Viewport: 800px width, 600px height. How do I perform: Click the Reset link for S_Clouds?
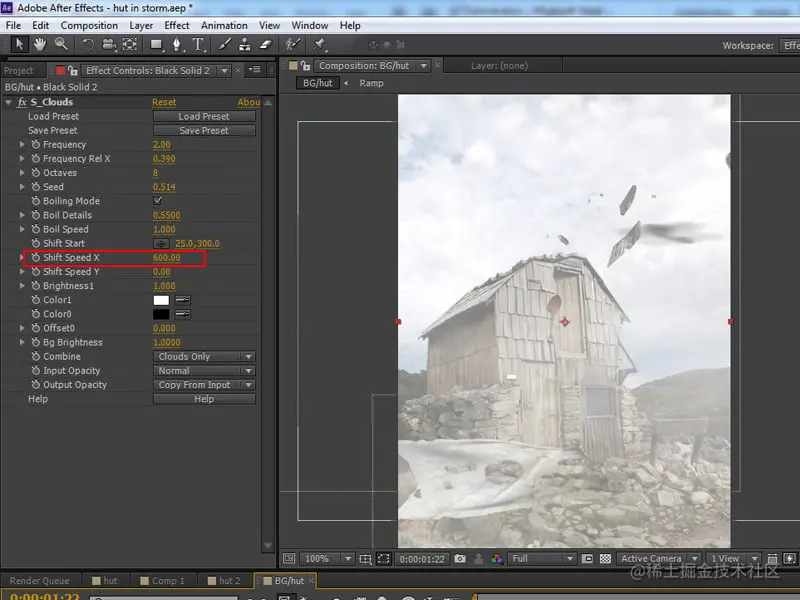164,102
